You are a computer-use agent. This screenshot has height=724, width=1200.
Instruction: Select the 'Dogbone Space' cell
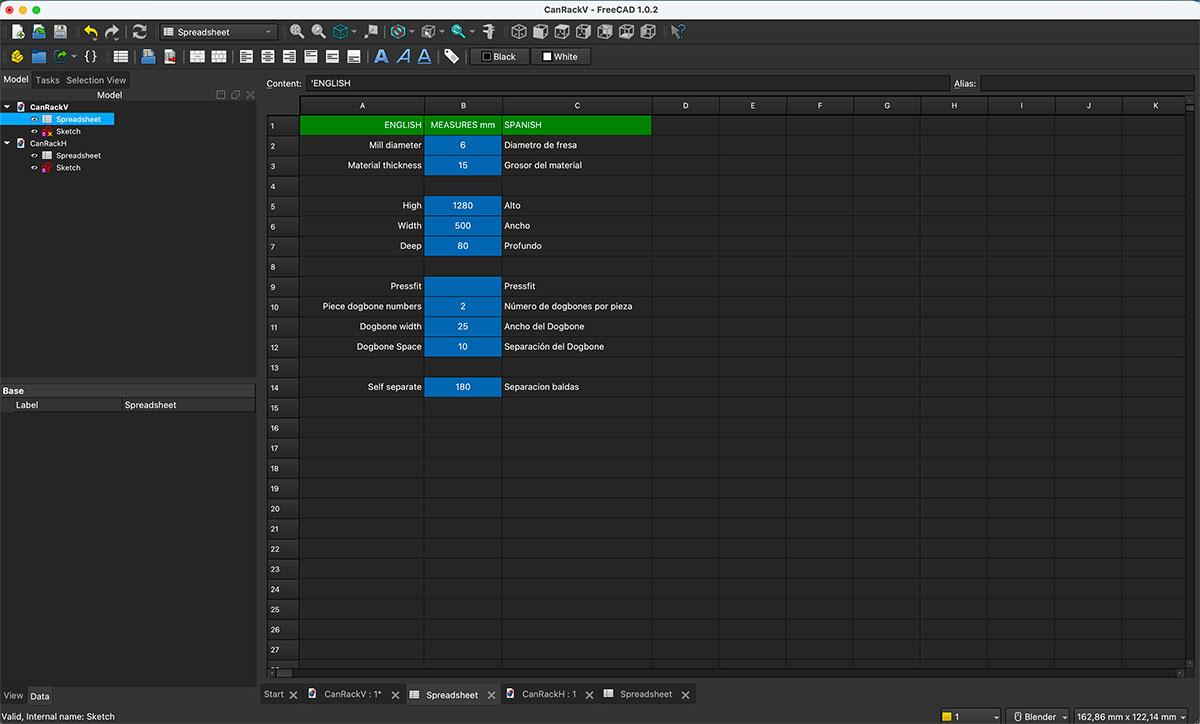(362, 347)
